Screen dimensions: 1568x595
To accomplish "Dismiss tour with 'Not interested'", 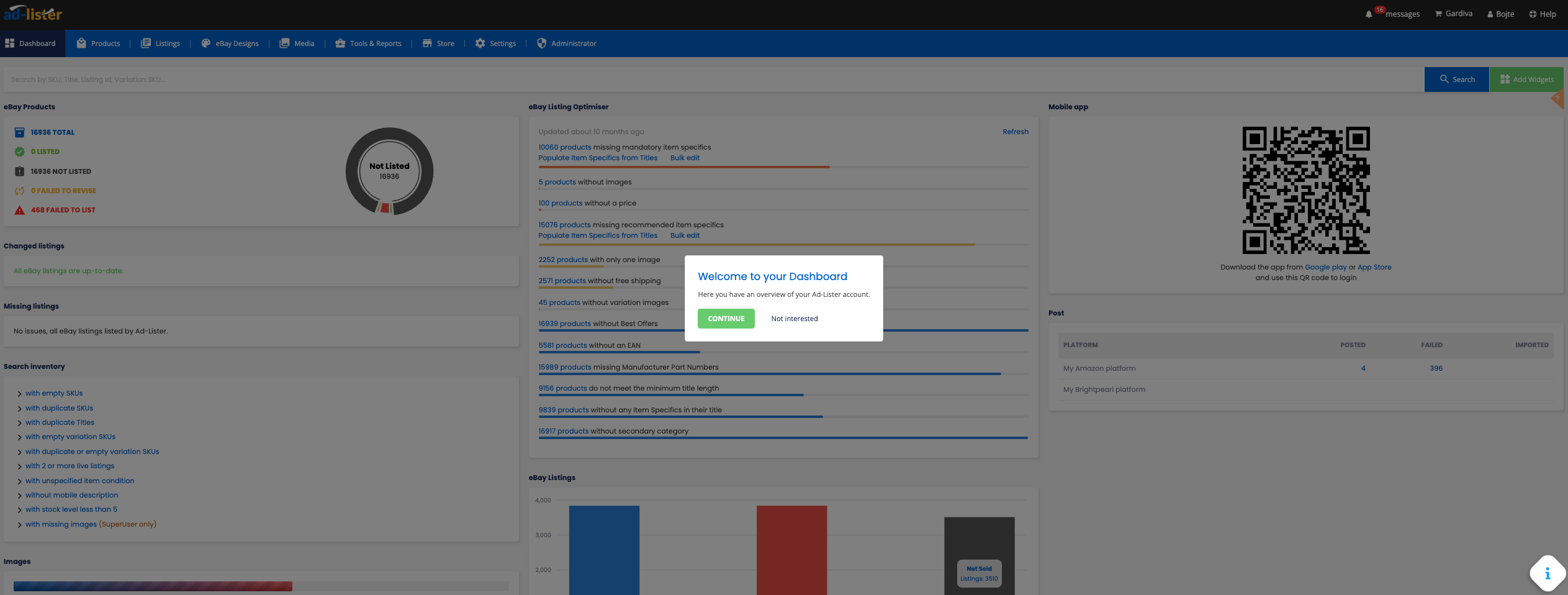I will (795, 319).
